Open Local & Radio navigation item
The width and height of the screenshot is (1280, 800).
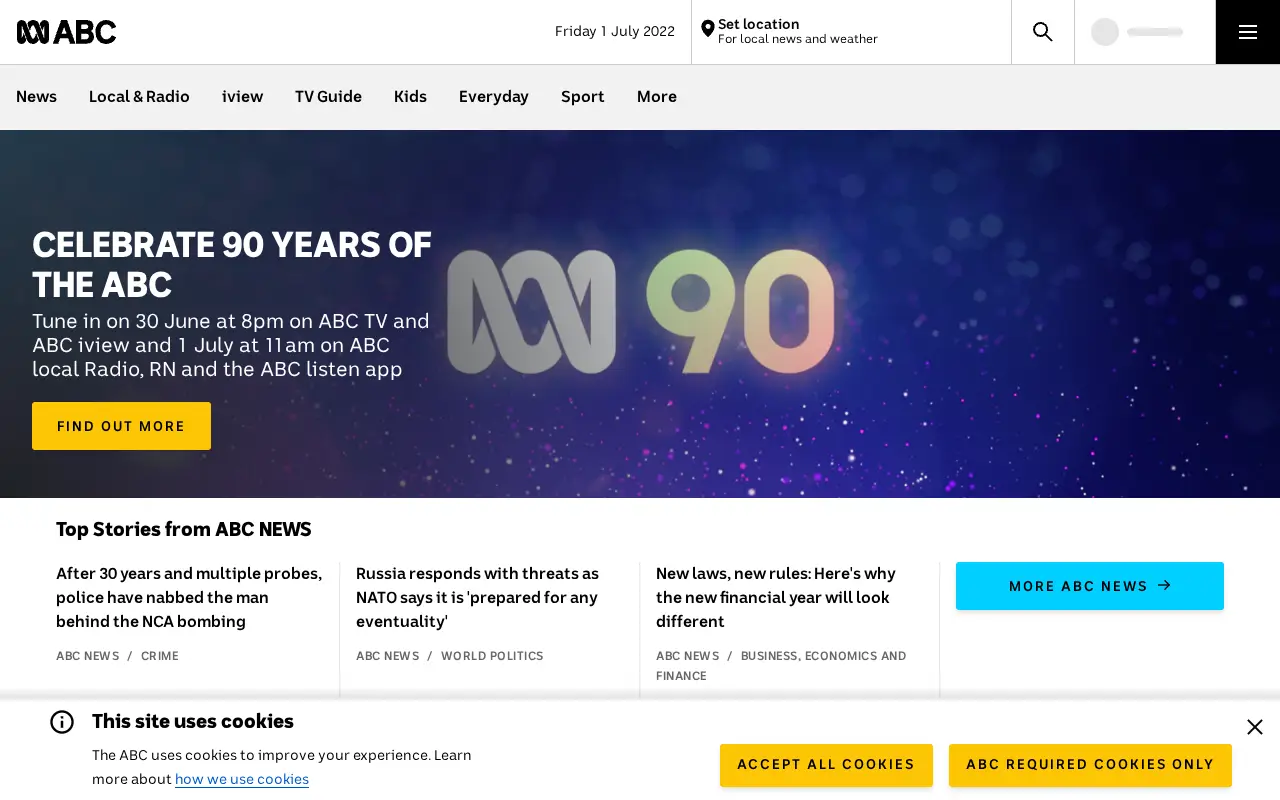tap(139, 97)
